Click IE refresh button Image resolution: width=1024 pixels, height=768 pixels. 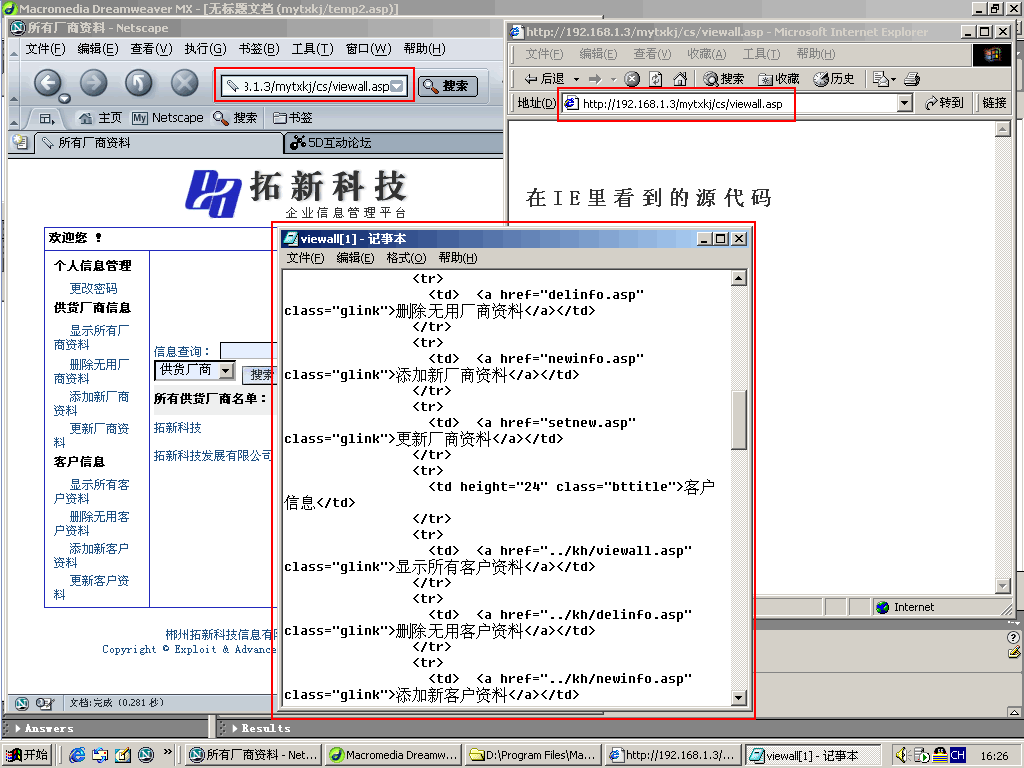tap(656, 79)
